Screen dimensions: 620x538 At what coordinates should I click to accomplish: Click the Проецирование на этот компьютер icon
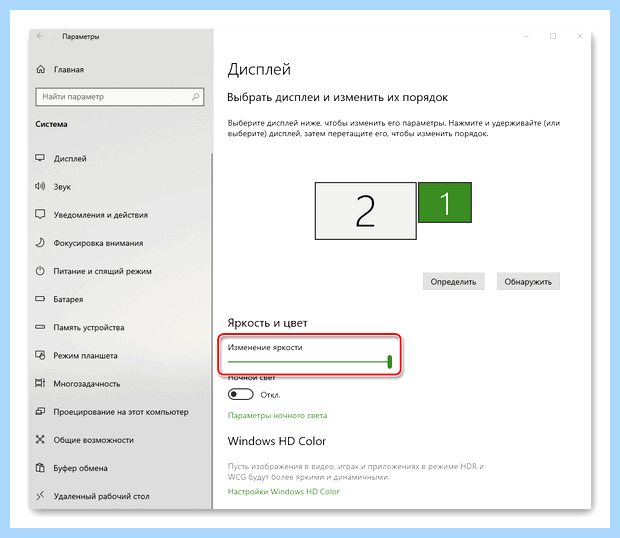click(x=40, y=412)
